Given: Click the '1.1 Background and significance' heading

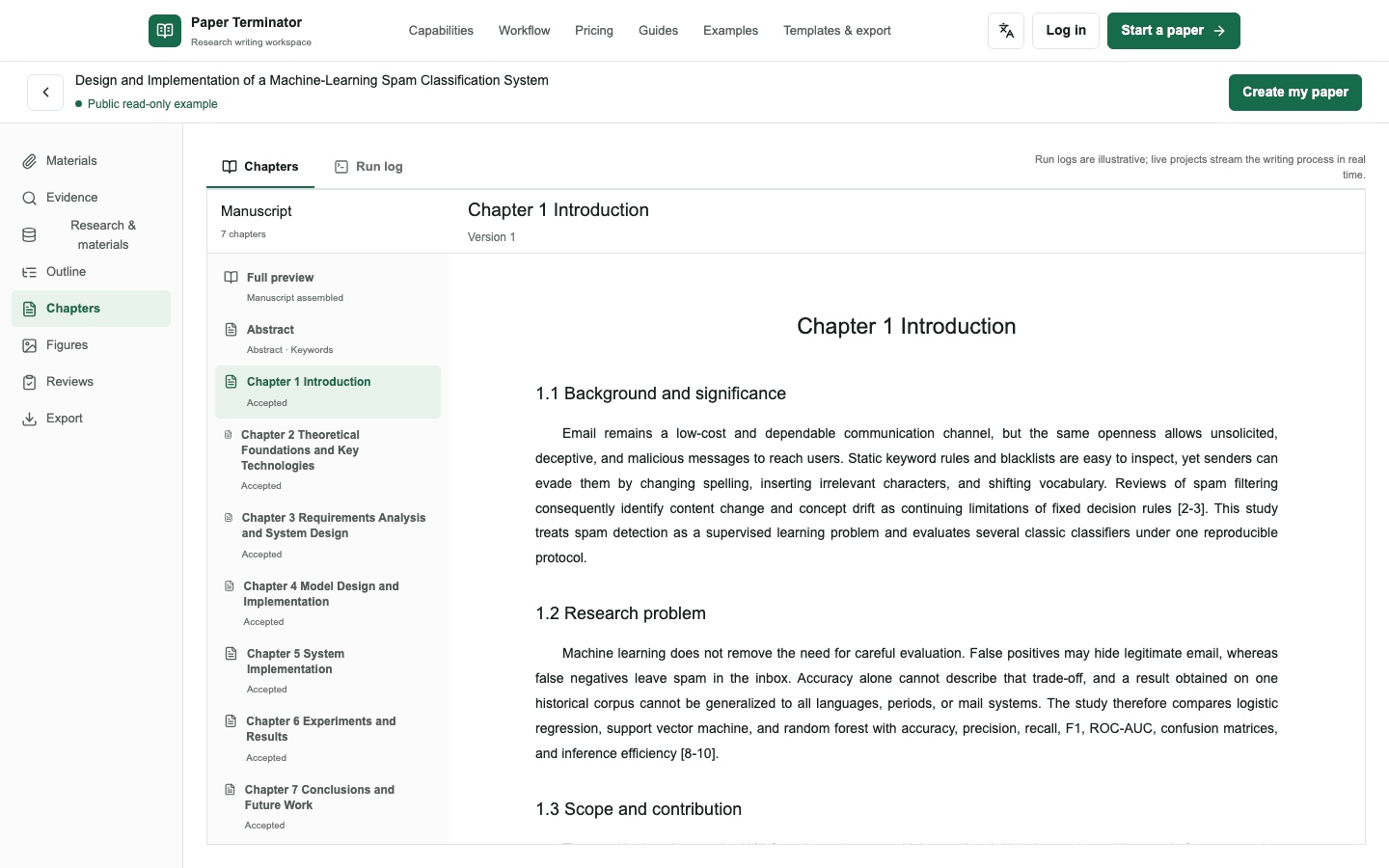Looking at the screenshot, I should pos(661,393).
